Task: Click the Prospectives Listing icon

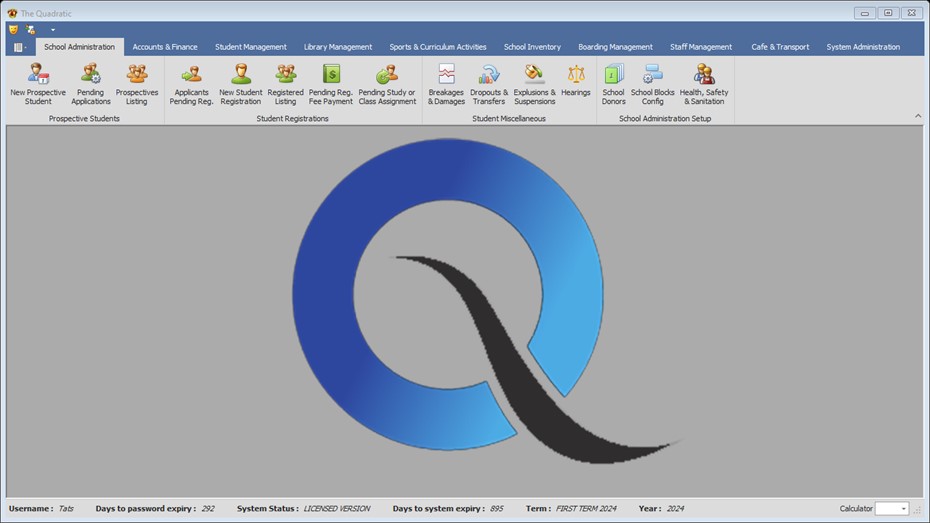Action: tap(137, 84)
